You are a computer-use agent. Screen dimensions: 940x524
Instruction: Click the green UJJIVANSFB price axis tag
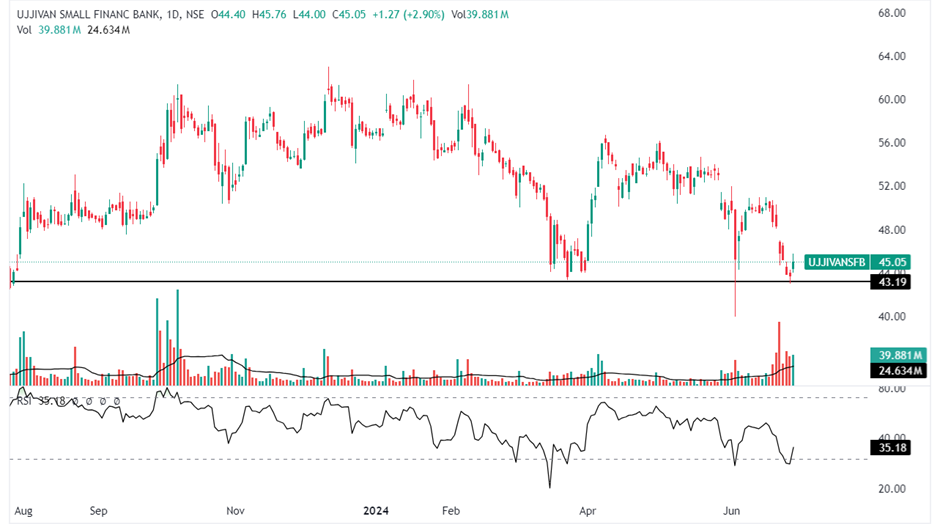pyautogui.click(x=835, y=262)
